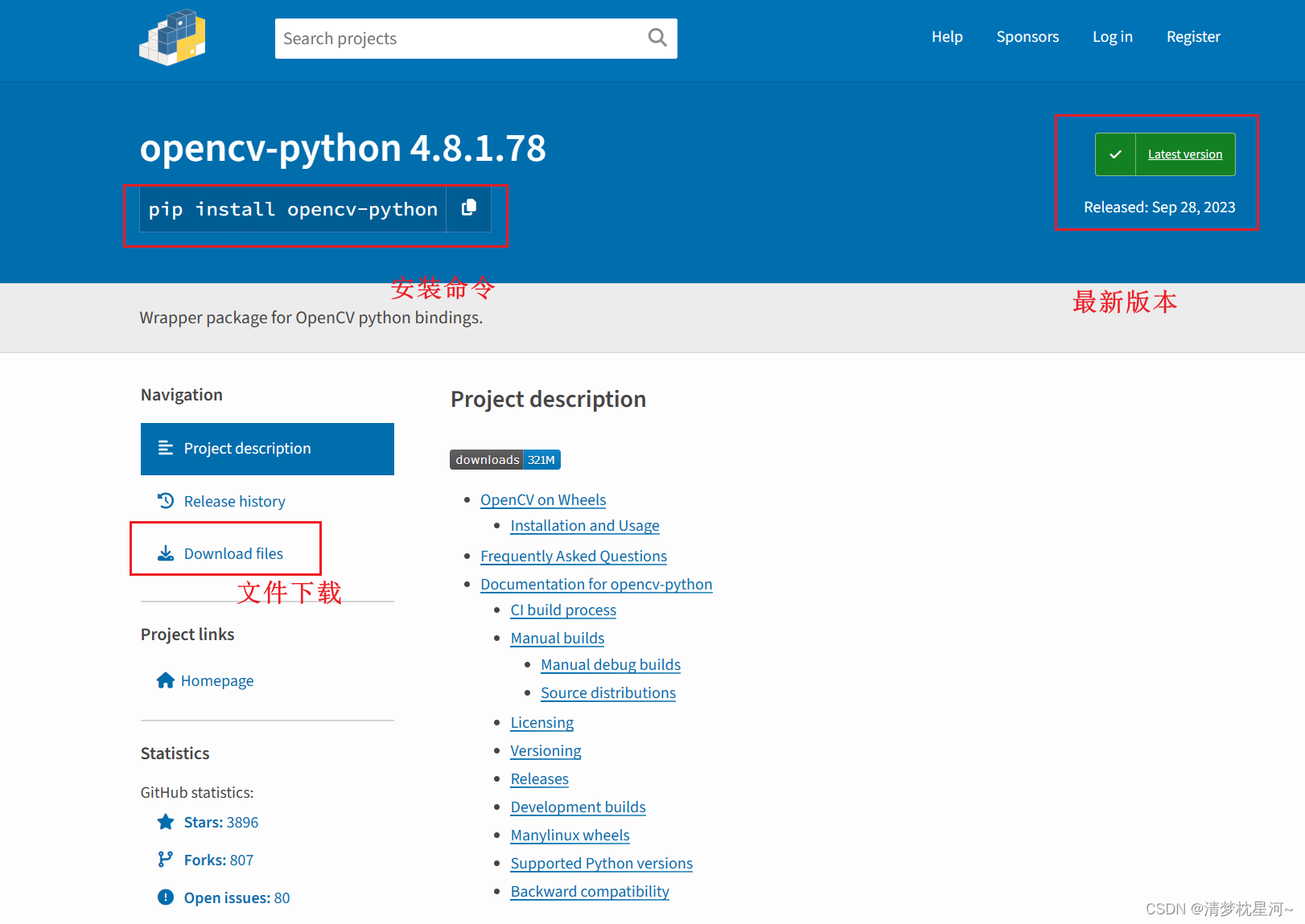Click the Homepage house icon
Screen dimensions: 1305x924
pos(166,680)
